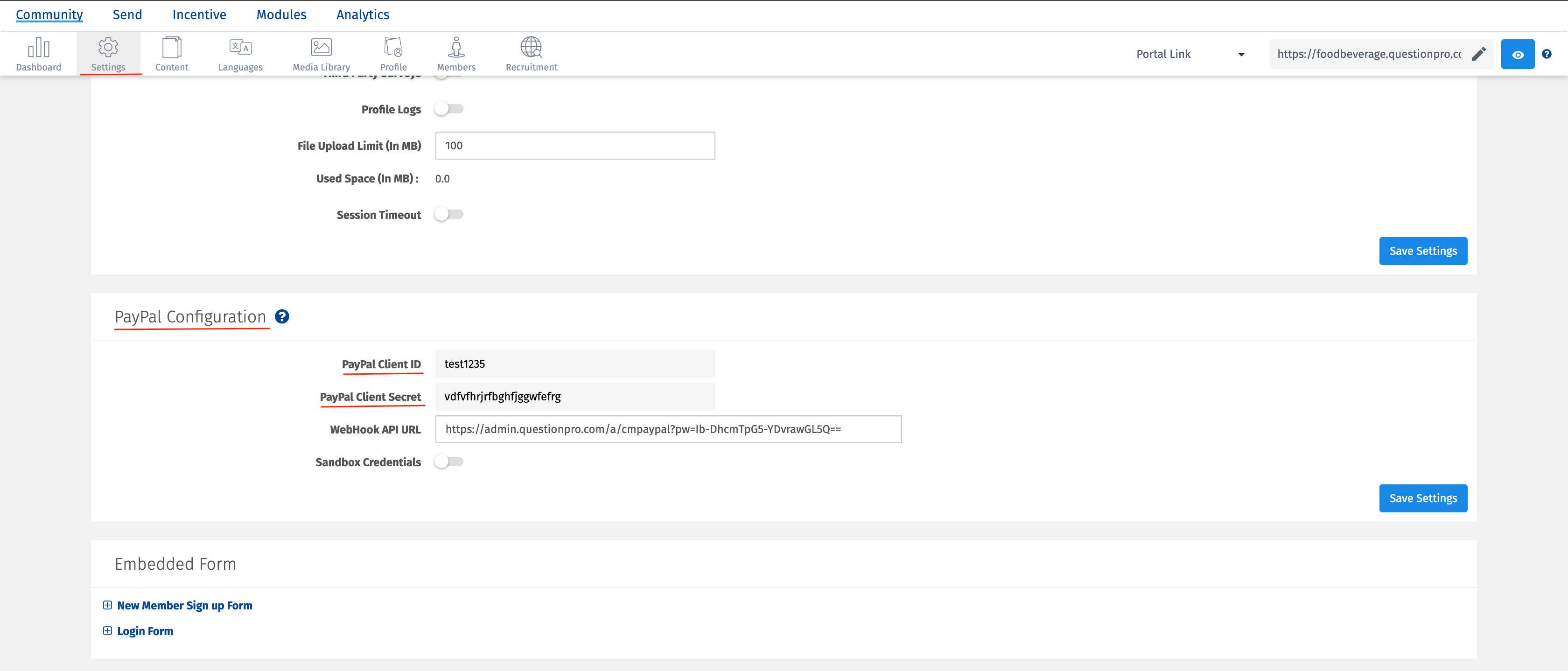Enable Sandbox Credentials
The height and width of the screenshot is (671, 1568).
tap(449, 461)
